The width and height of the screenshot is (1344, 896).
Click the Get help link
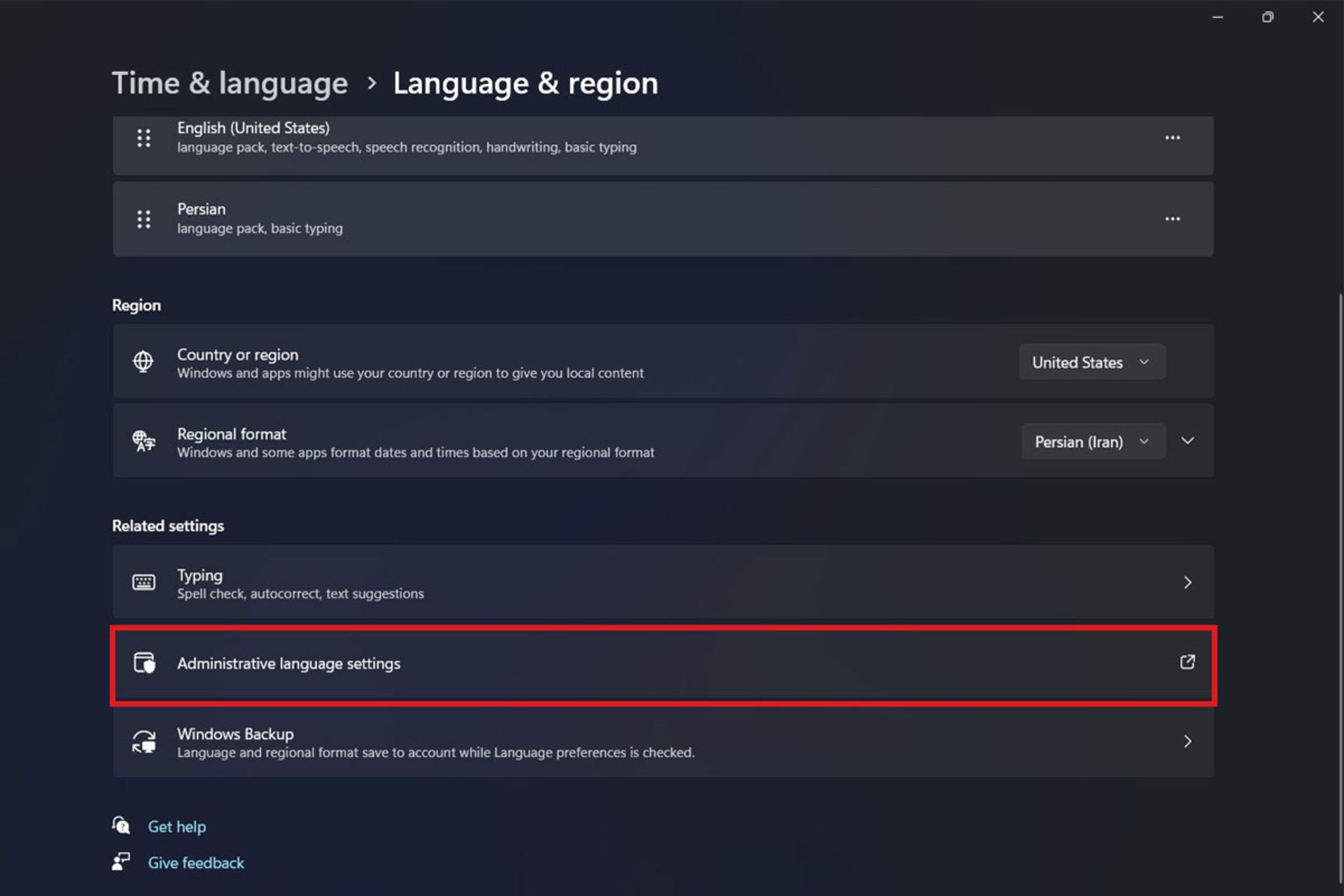pyautogui.click(x=176, y=827)
